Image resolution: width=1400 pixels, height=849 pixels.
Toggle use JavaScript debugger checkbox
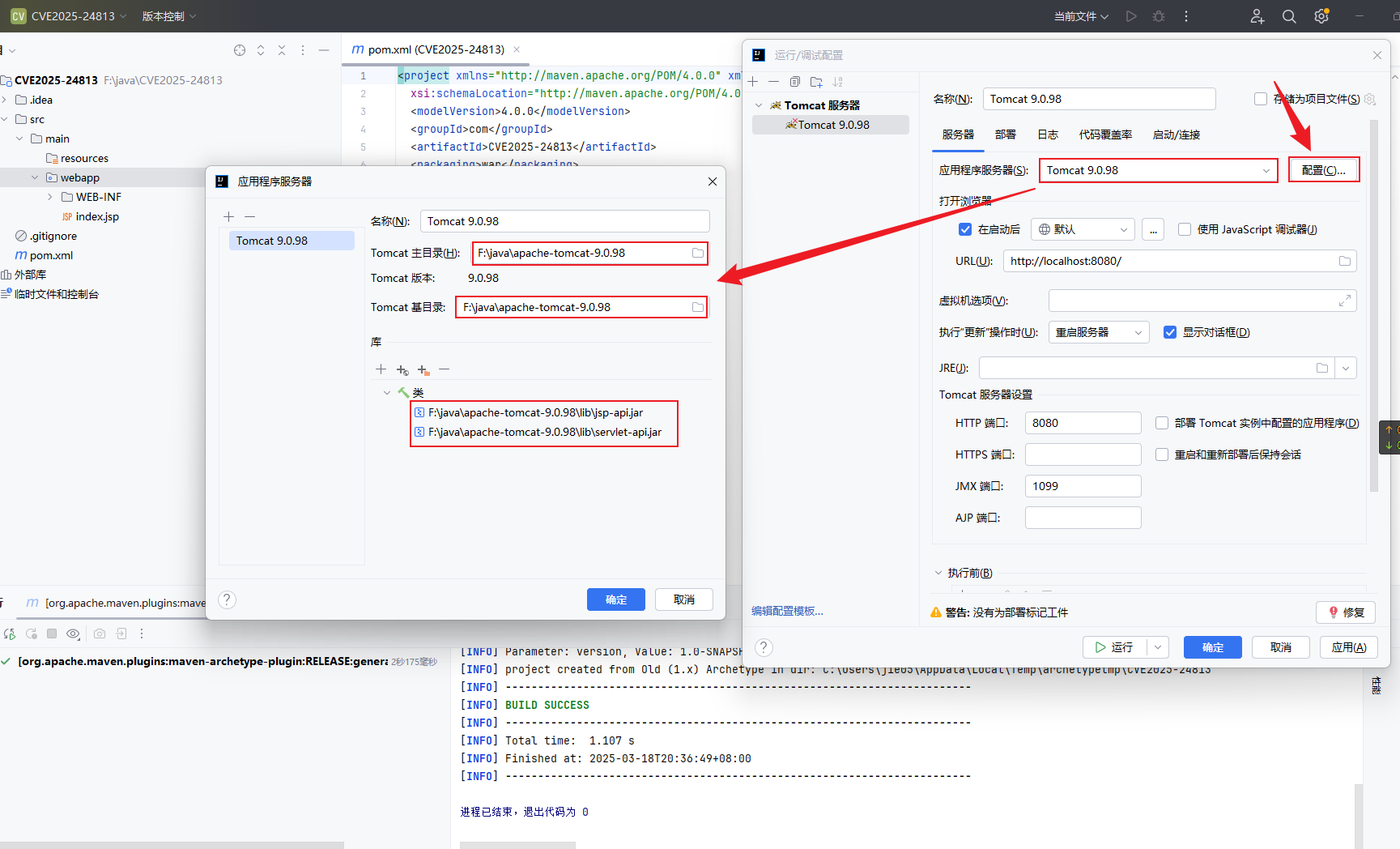(1185, 229)
